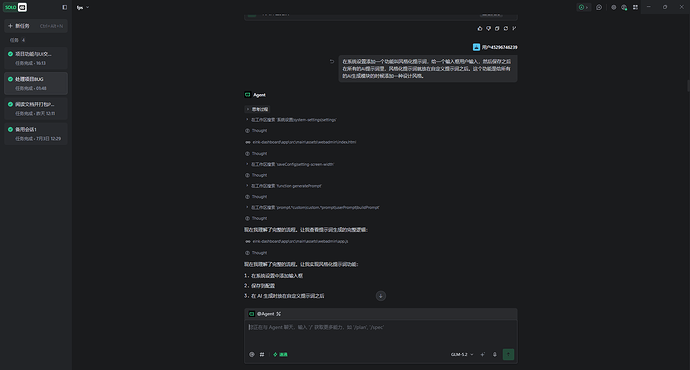Click the last Thought entry above the numbered list
Image resolution: width=690 pixels, height=370 pixels.
[256, 253]
